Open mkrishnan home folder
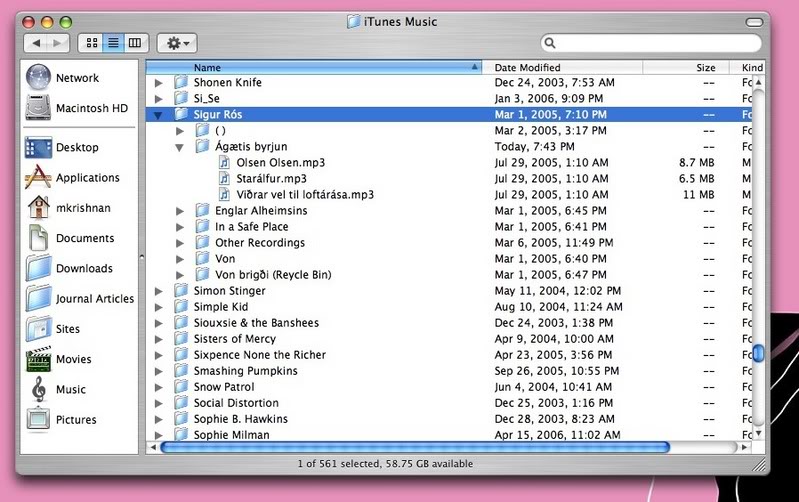This screenshot has height=502, width=799. click(68, 207)
